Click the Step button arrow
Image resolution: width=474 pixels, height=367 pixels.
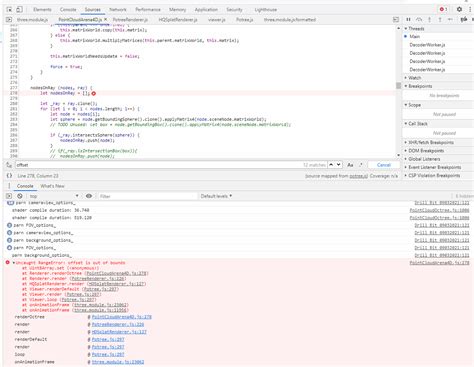[x=450, y=20]
